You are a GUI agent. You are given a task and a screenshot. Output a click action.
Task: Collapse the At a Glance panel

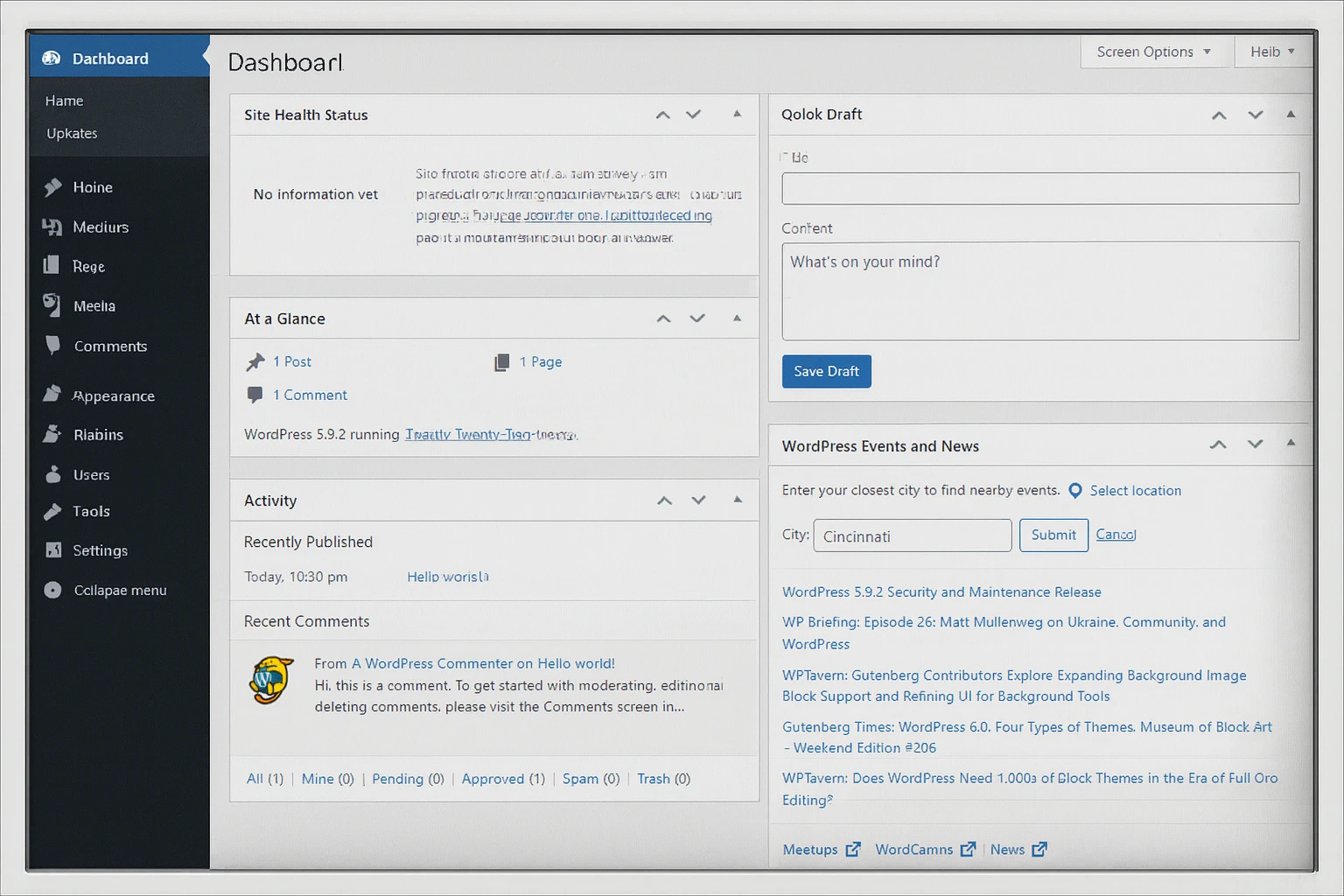tap(738, 318)
